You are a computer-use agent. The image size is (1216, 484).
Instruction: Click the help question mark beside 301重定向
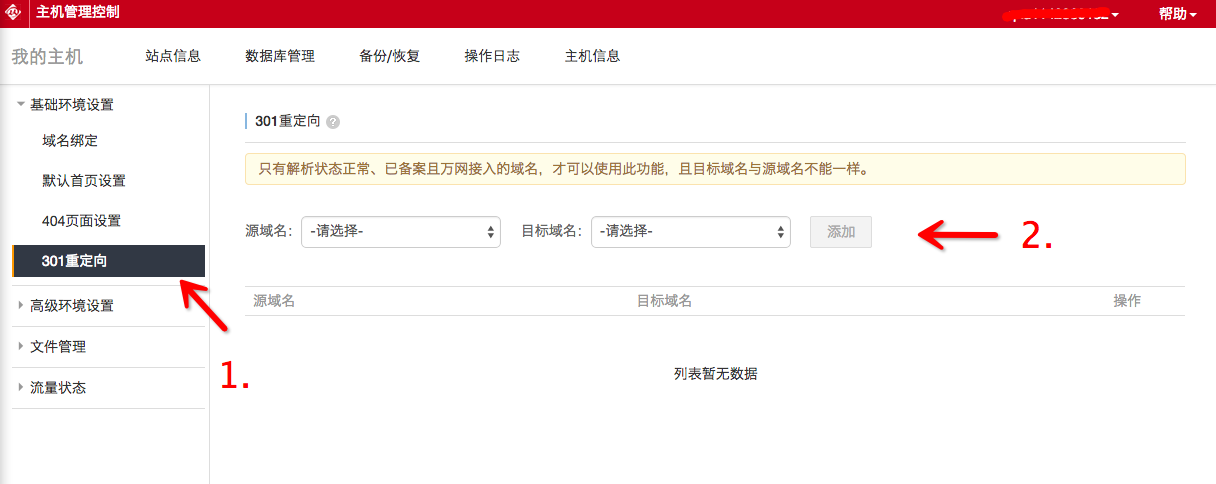click(x=333, y=122)
